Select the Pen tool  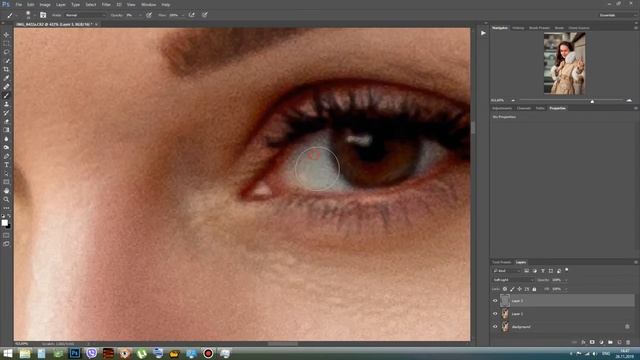6,156
